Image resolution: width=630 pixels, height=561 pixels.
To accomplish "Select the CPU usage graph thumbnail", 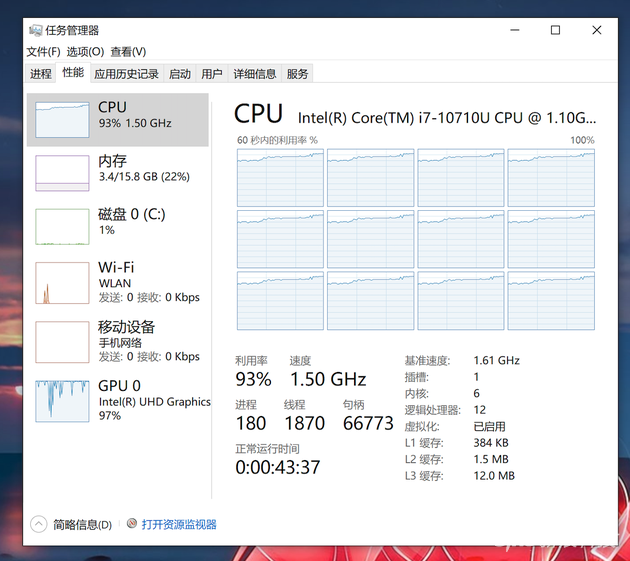I will (x=62, y=120).
